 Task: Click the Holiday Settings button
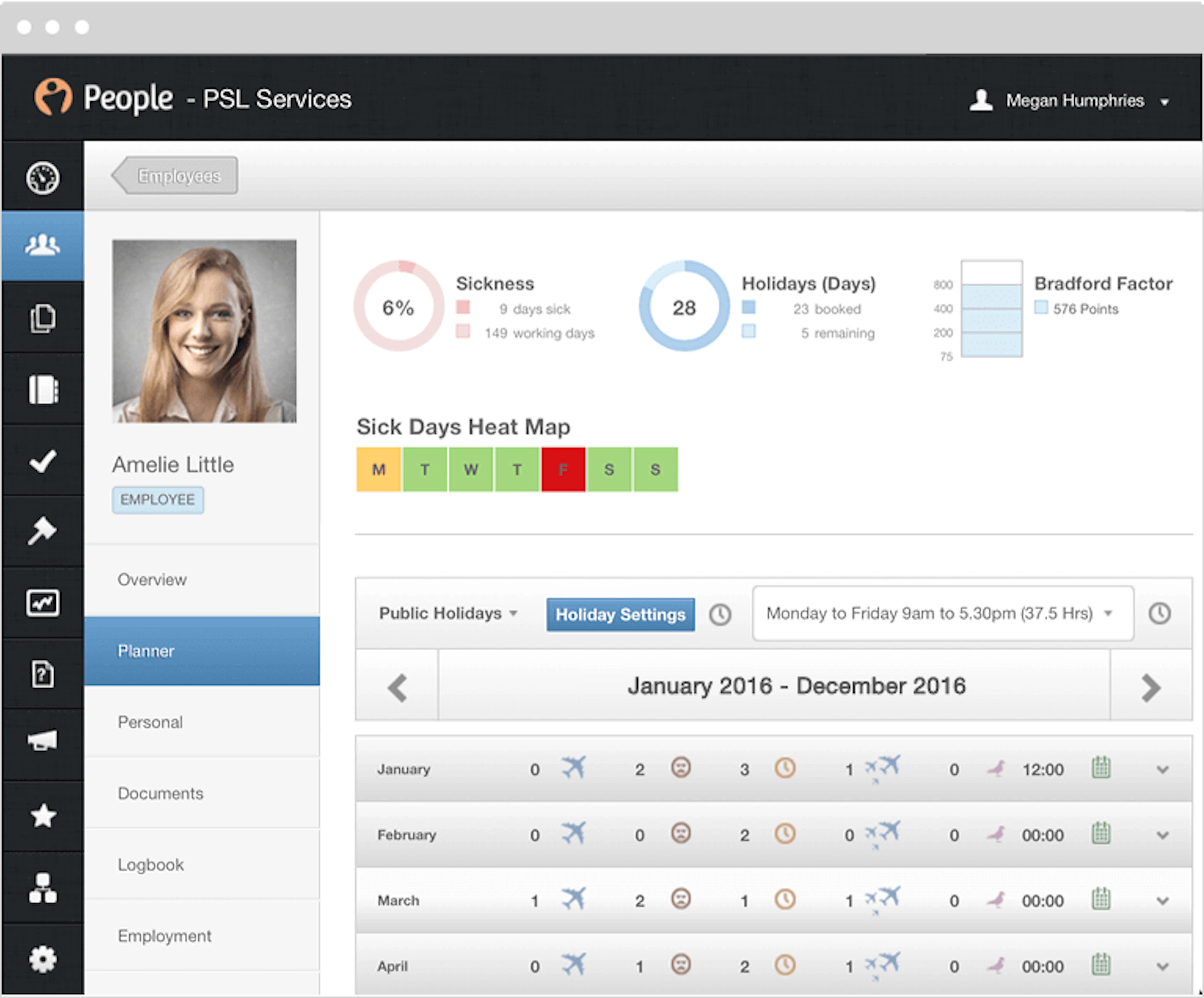[620, 614]
